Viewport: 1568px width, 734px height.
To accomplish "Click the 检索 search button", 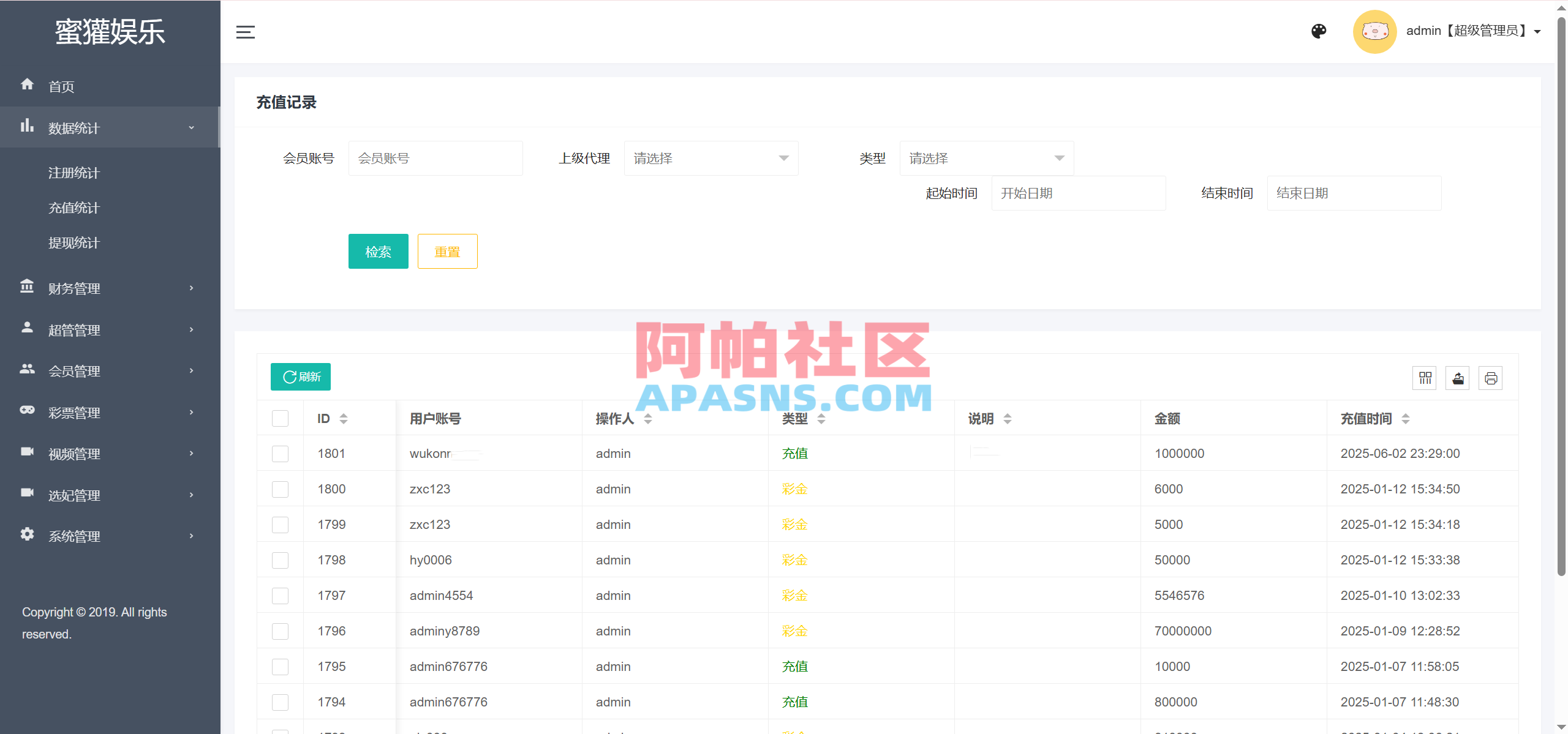I will click(378, 251).
